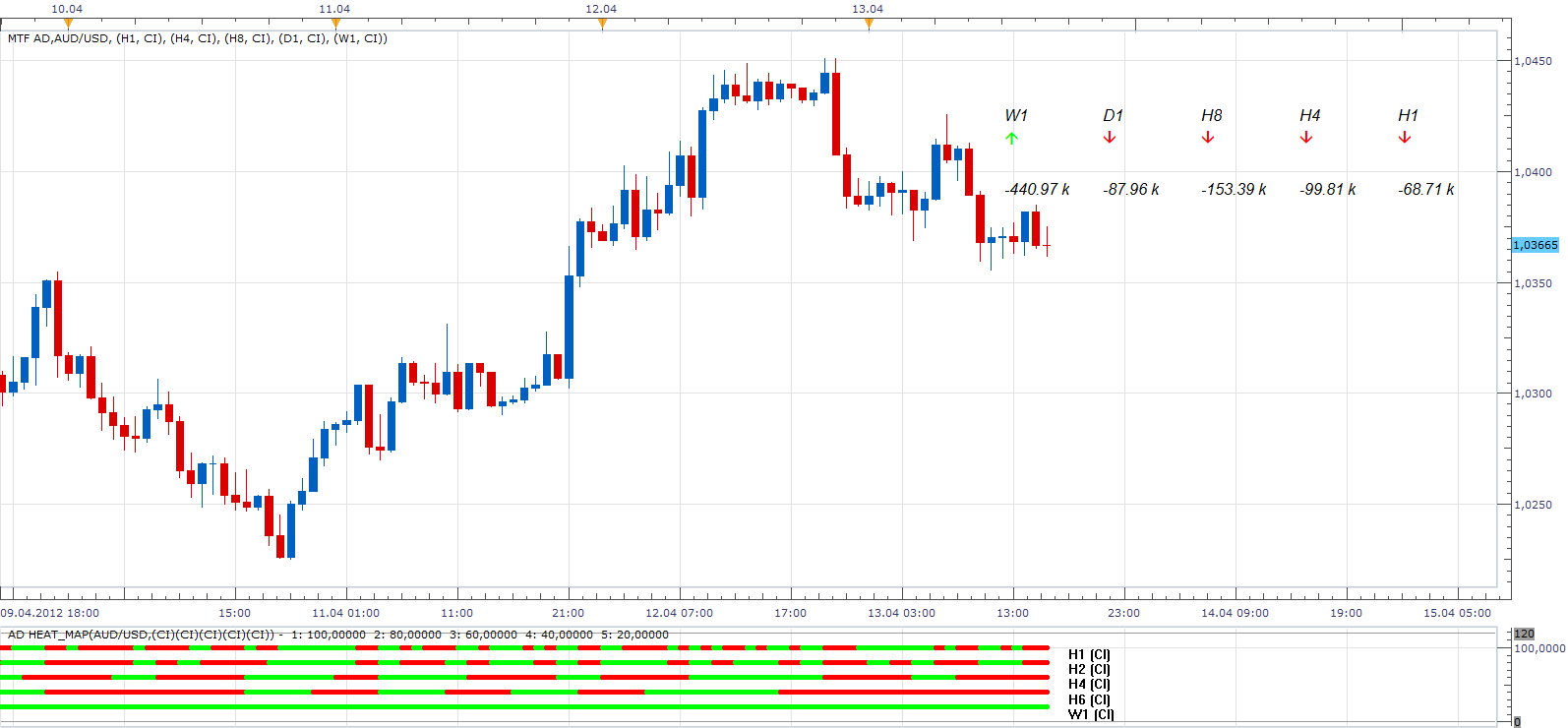
Task: Click the -153.39 k value
Action: click(x=1234, y=189)
